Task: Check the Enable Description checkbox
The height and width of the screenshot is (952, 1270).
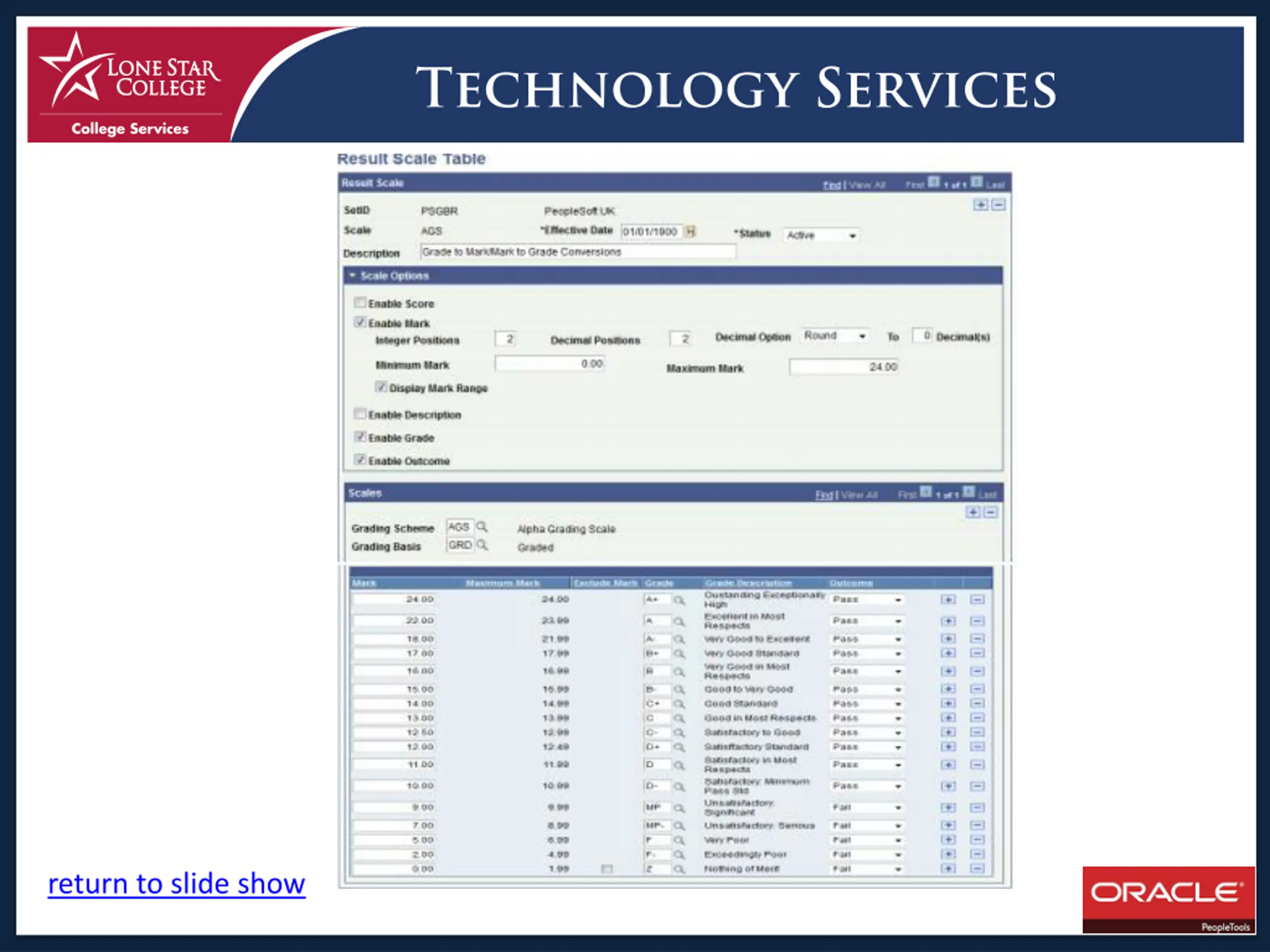Action: 360,414
